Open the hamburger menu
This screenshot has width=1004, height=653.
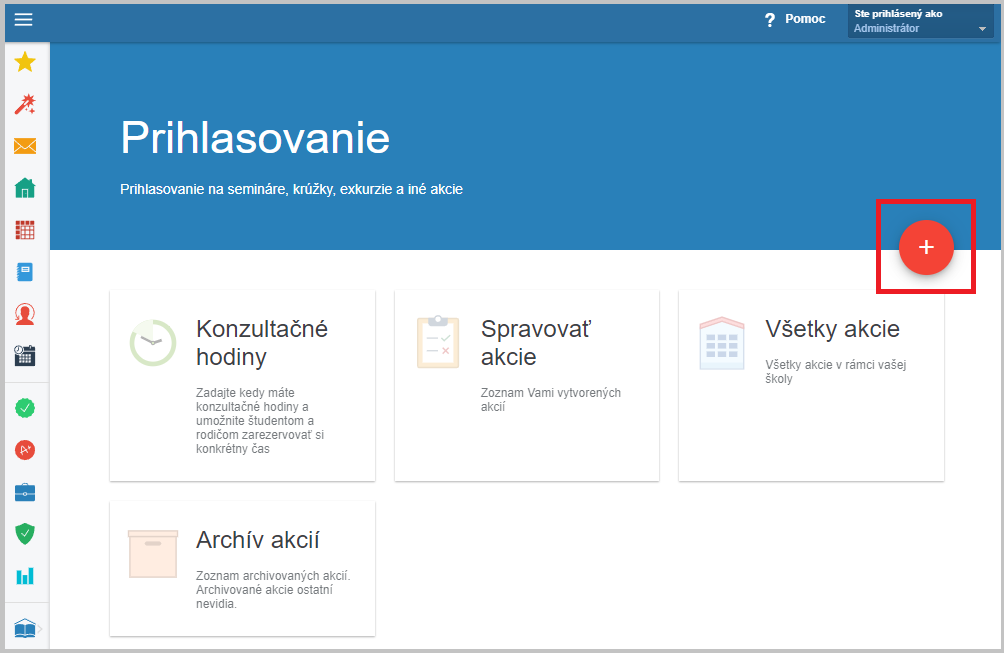24,20
